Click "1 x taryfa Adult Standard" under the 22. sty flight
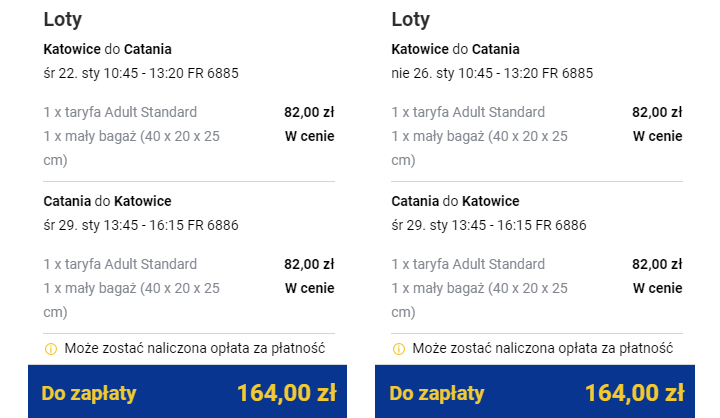The image size is (720, 418). [120, 112]
